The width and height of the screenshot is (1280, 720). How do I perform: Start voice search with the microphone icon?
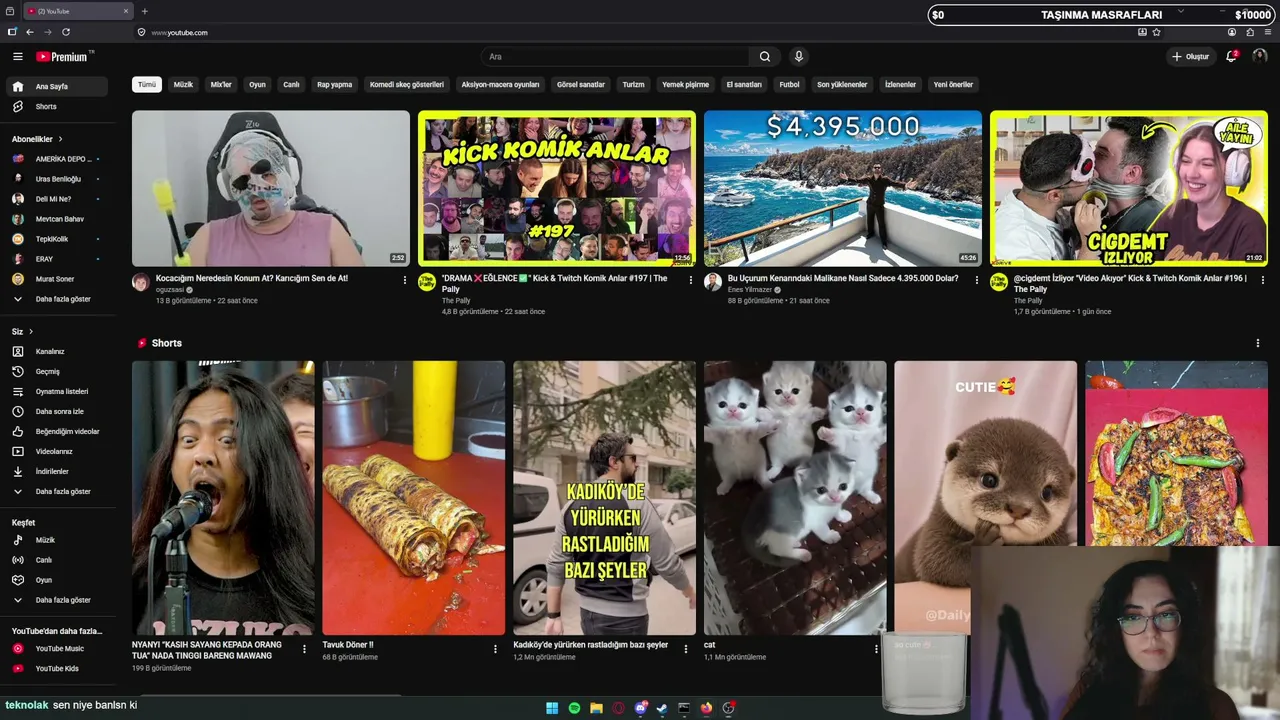click(x=798, y=57)
